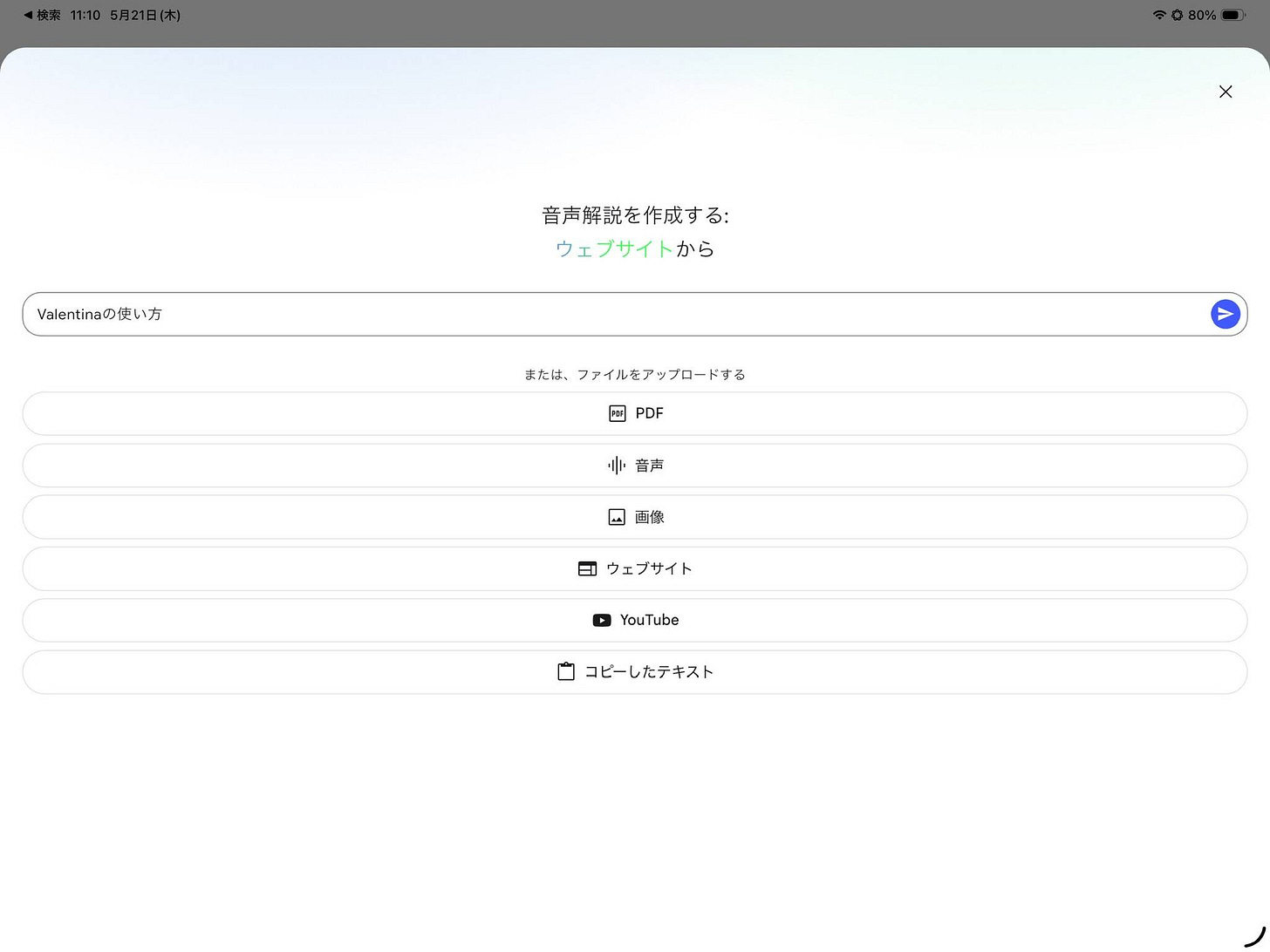Click the 'または、ファイルをアップロードする' label
Viewport: 1270px width, 952px height.
coord(635,374)
